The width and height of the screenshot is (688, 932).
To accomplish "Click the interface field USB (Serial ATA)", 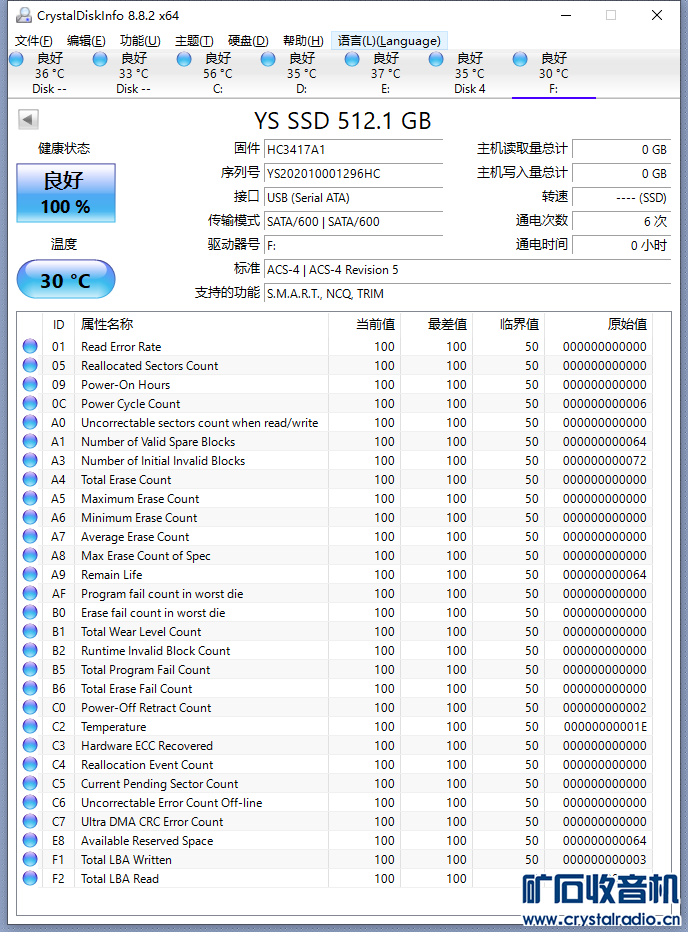I will pyautogui.click(x=353, y=197).
